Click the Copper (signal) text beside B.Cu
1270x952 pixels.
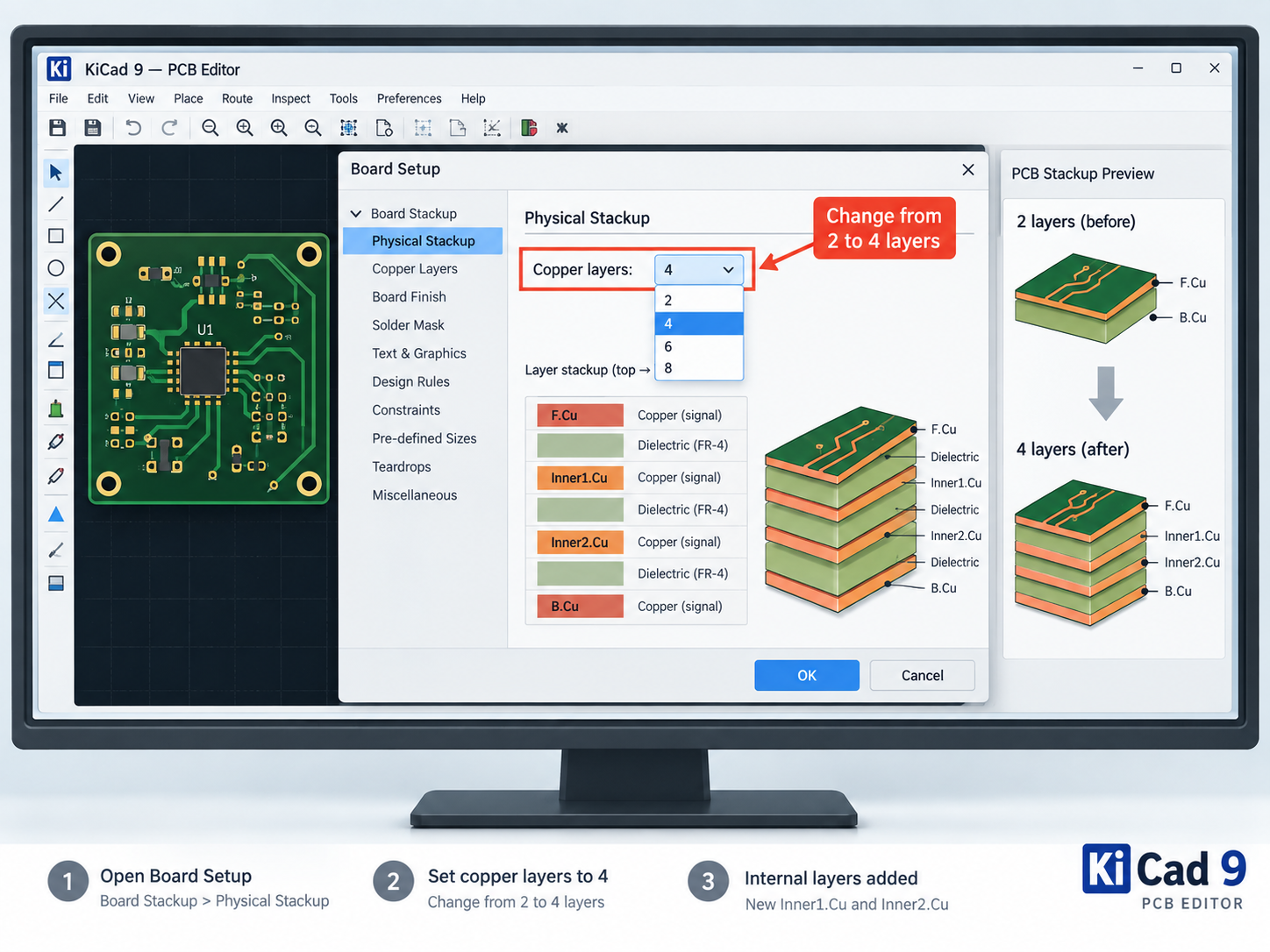680,606
